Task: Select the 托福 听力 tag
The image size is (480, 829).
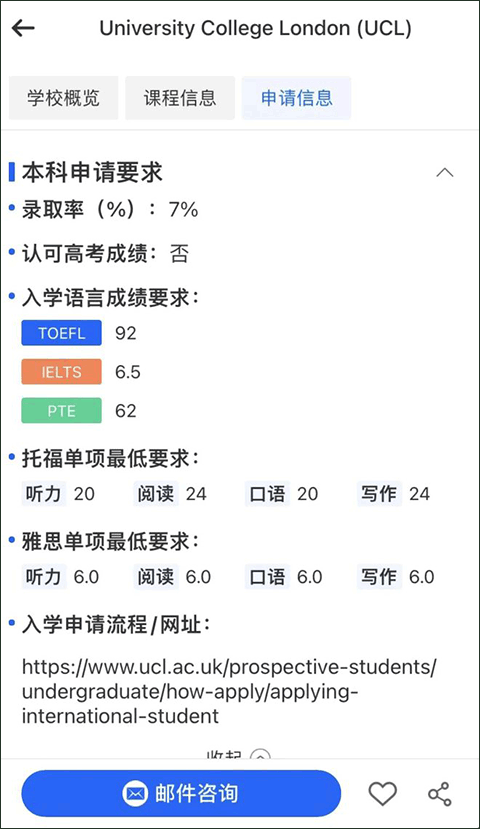Action: click(x=44, y=494)
